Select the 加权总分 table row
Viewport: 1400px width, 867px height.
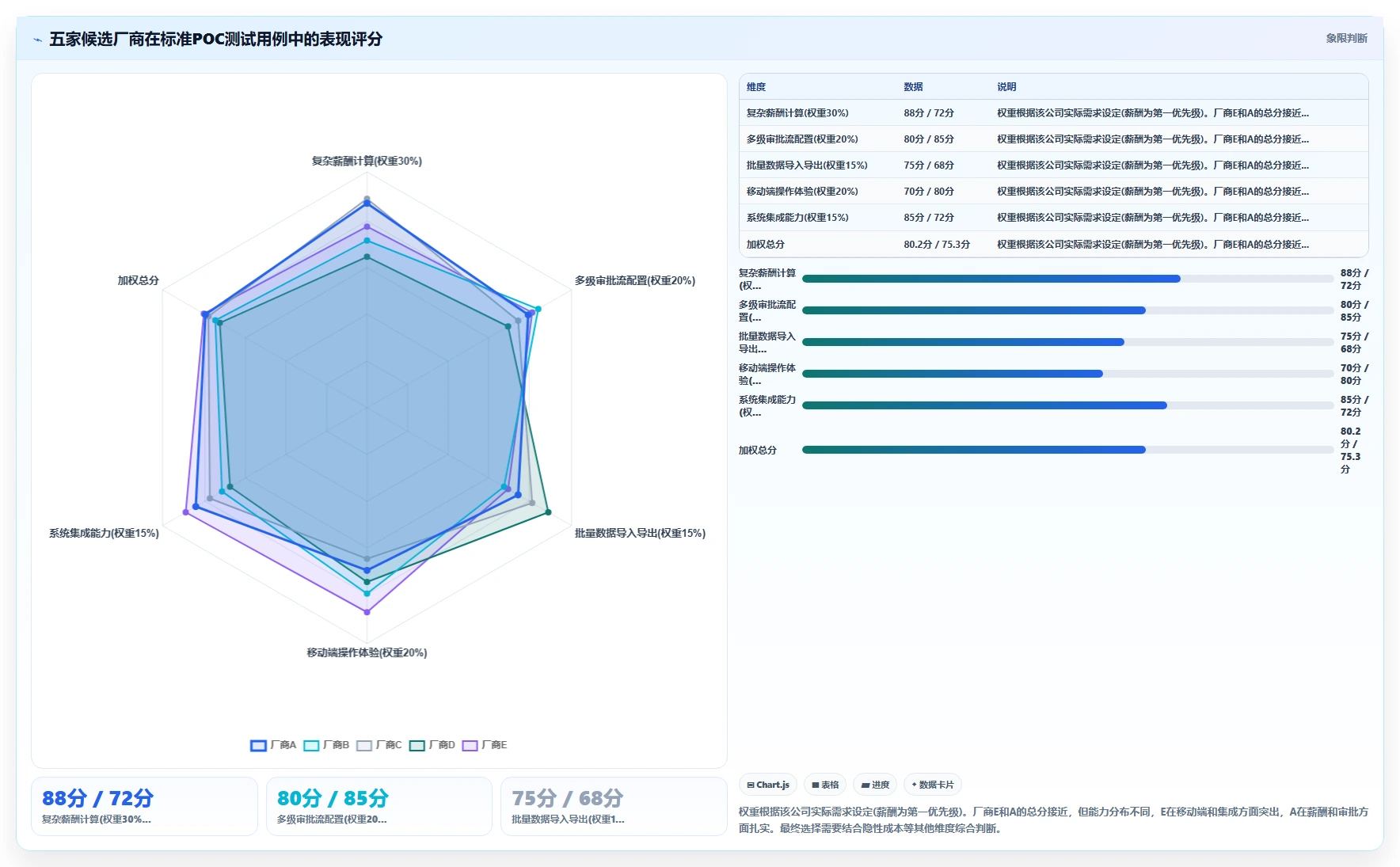(x=1053, y=244)
